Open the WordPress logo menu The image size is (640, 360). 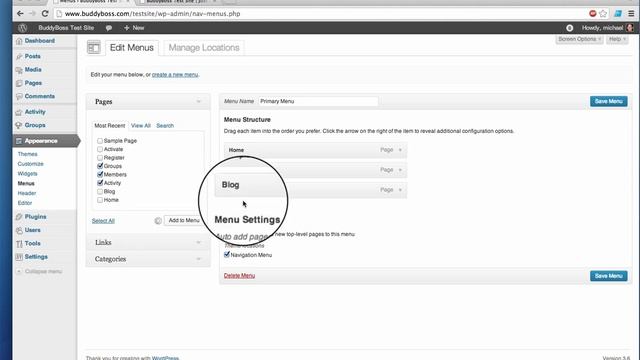22,28
